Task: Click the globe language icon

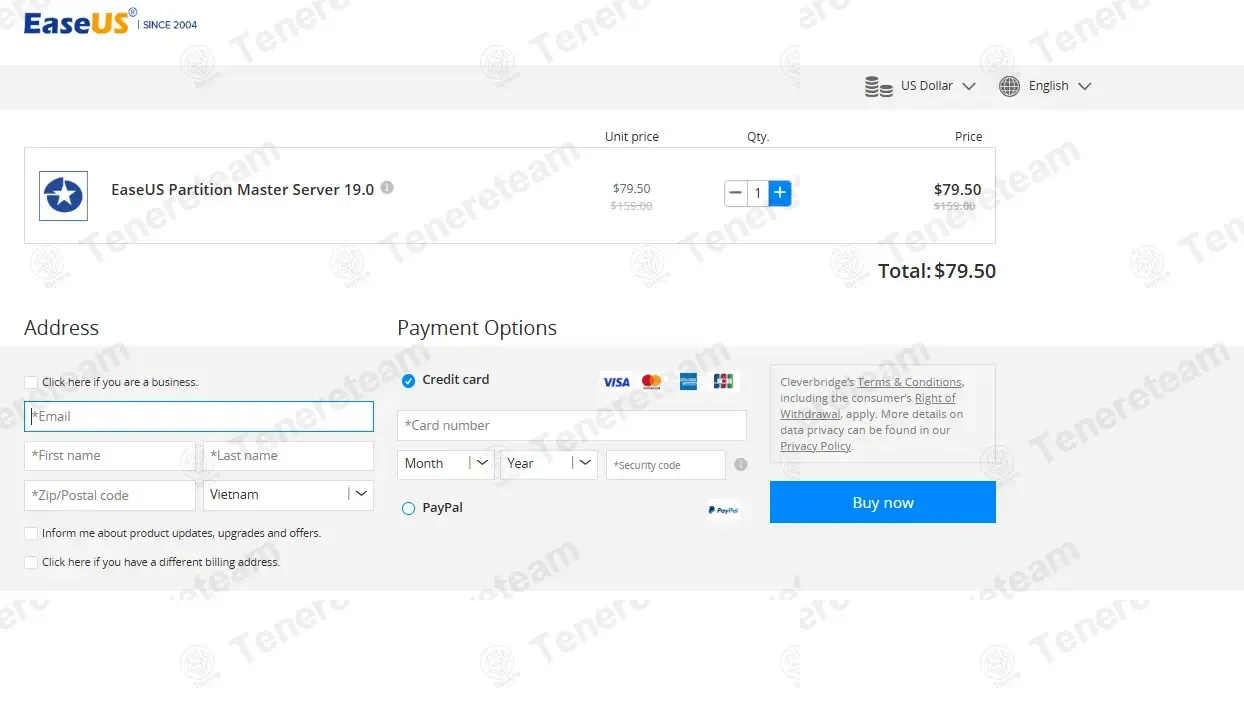Action: coord(1009,86)
